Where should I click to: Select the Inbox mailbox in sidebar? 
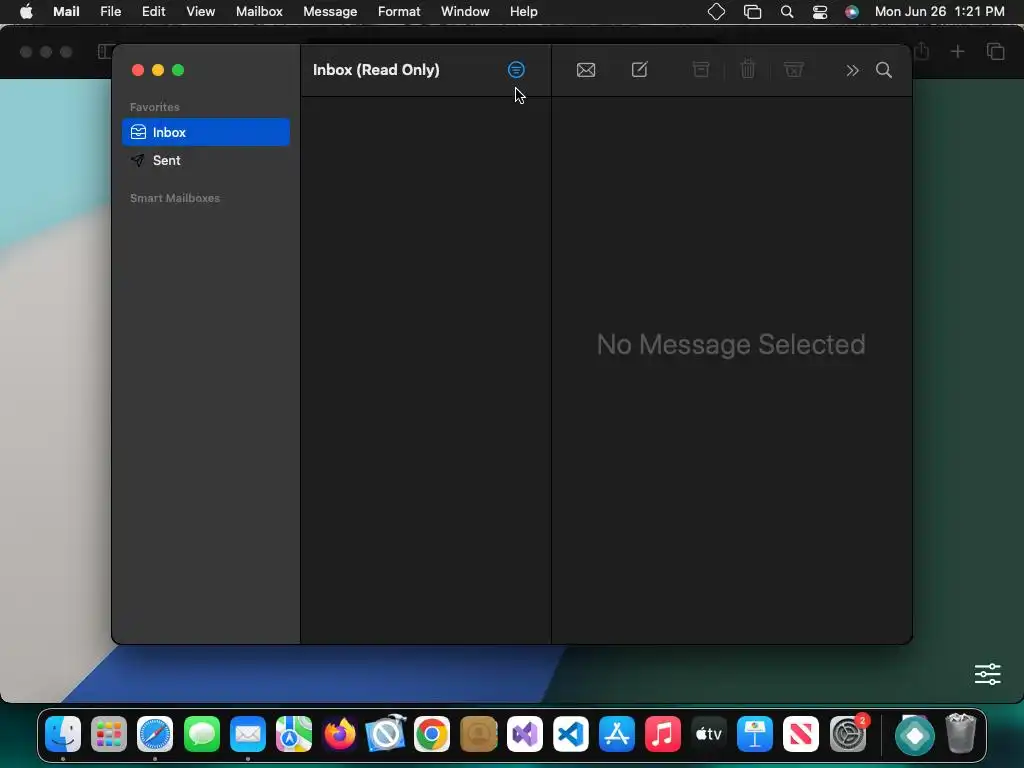(206, 132)
